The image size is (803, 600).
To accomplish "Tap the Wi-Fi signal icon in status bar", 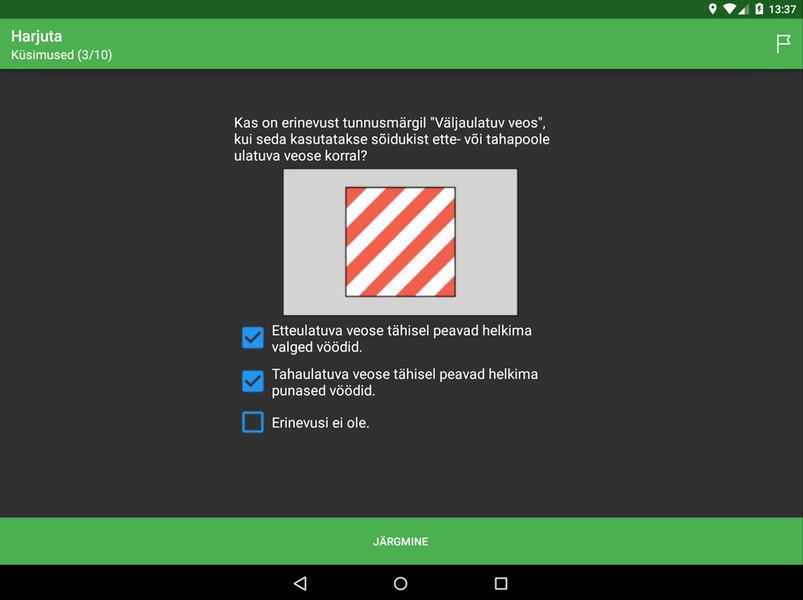I will (729, 9).
